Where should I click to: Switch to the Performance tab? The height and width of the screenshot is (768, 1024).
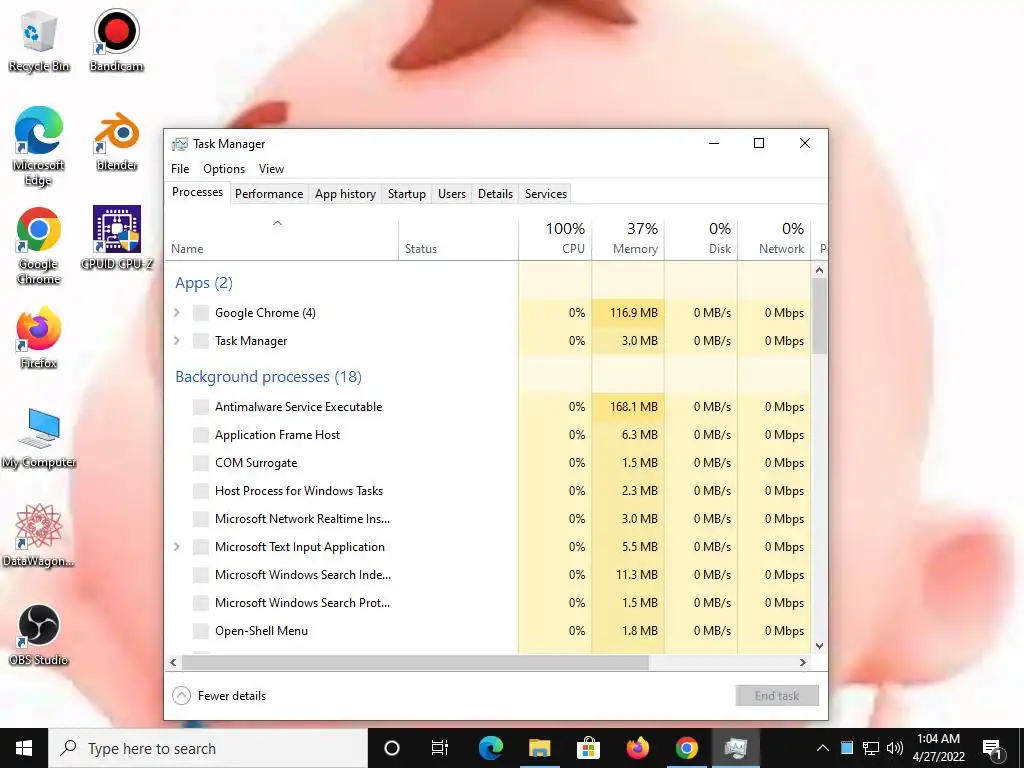(269, 194)
